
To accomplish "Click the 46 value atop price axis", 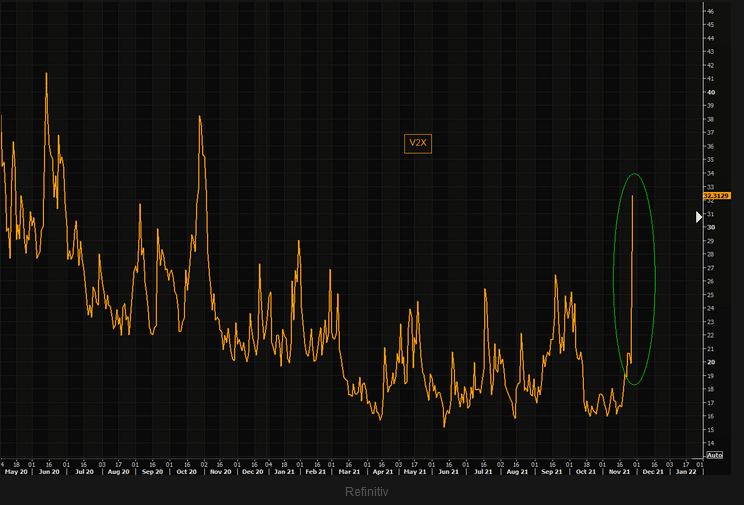I will (x=711, y=11).
